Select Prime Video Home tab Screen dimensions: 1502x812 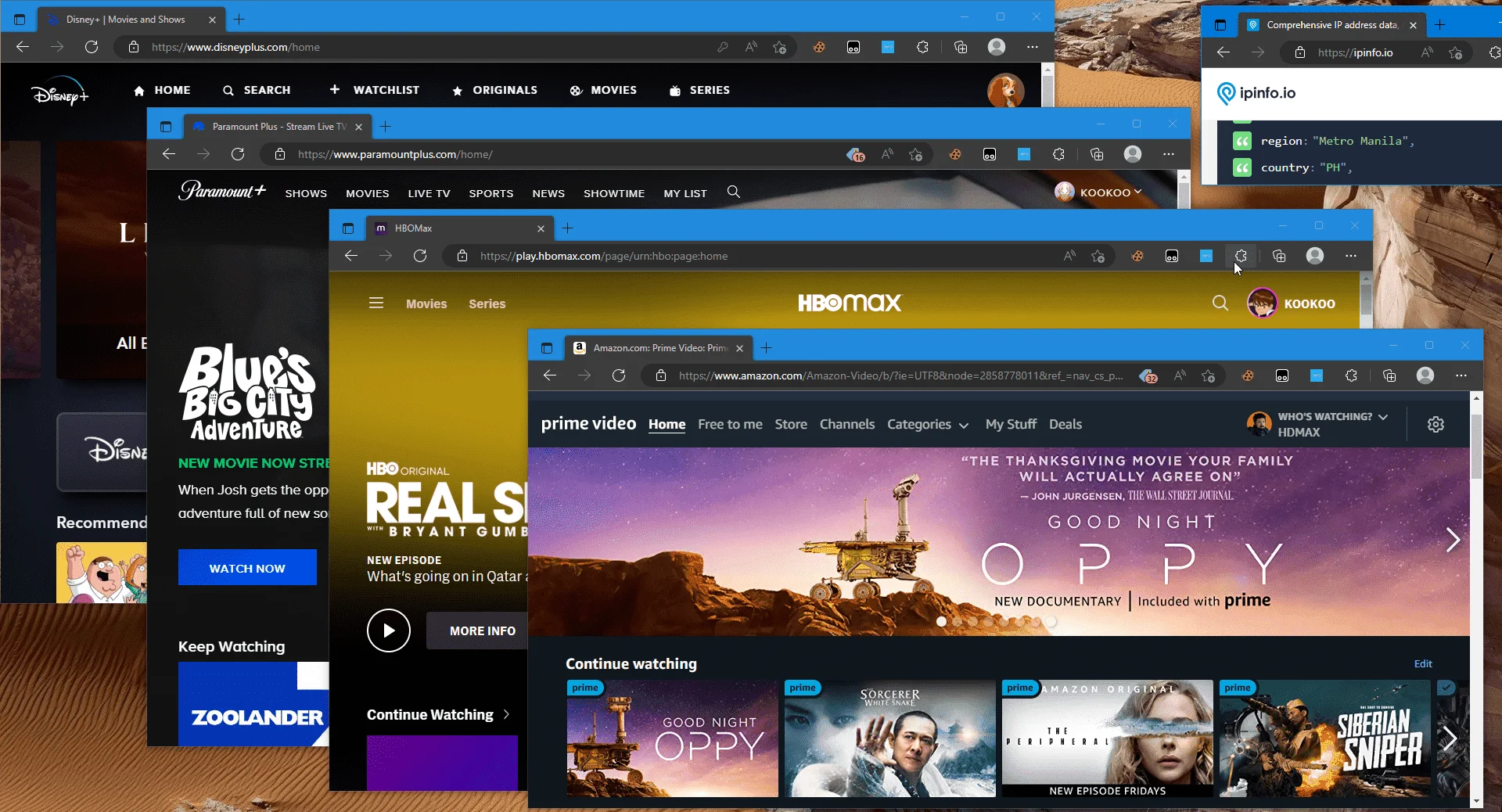tap(667, 424)
